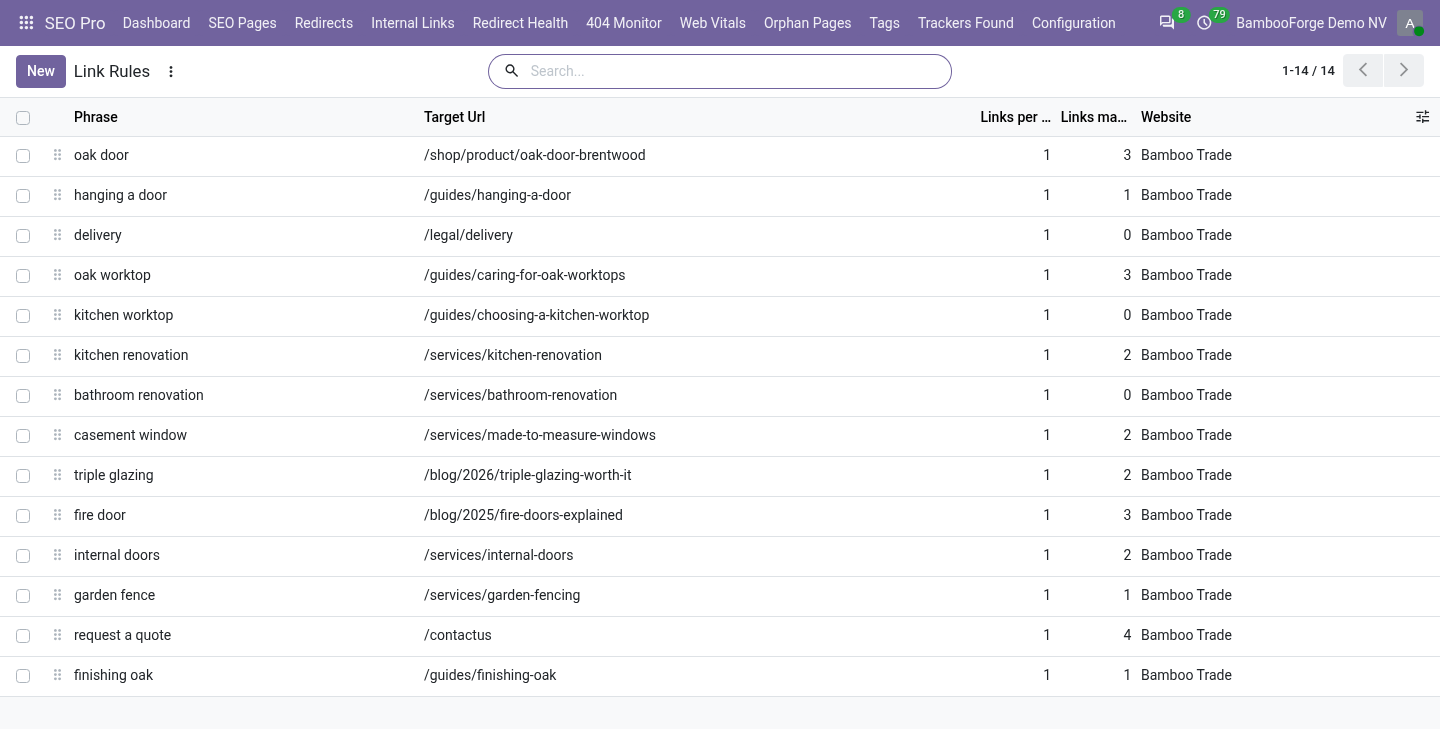Viewport: 1440px width, 729px height.
Task: Click the oak worktop phrase cell
Action: [112, 275]
